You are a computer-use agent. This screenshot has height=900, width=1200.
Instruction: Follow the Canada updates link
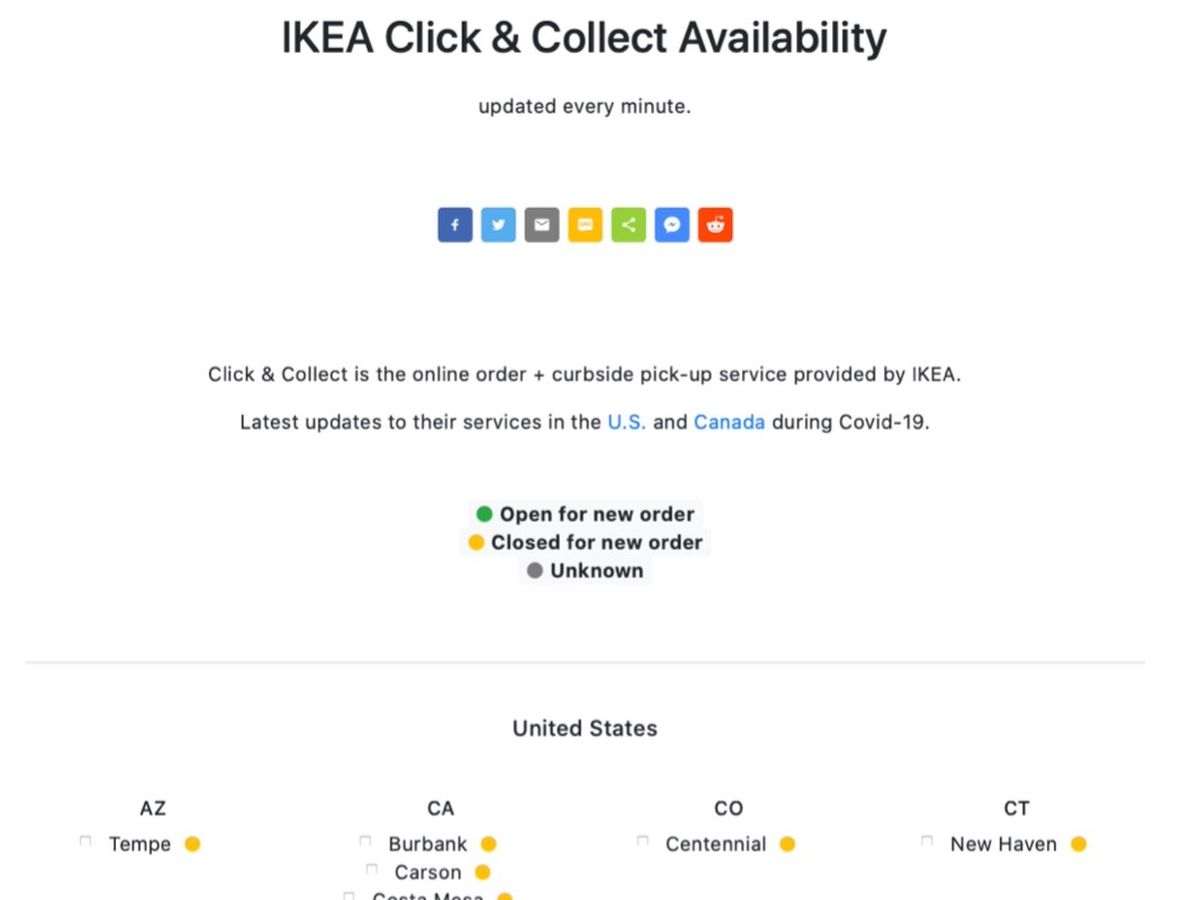[729, 422]
